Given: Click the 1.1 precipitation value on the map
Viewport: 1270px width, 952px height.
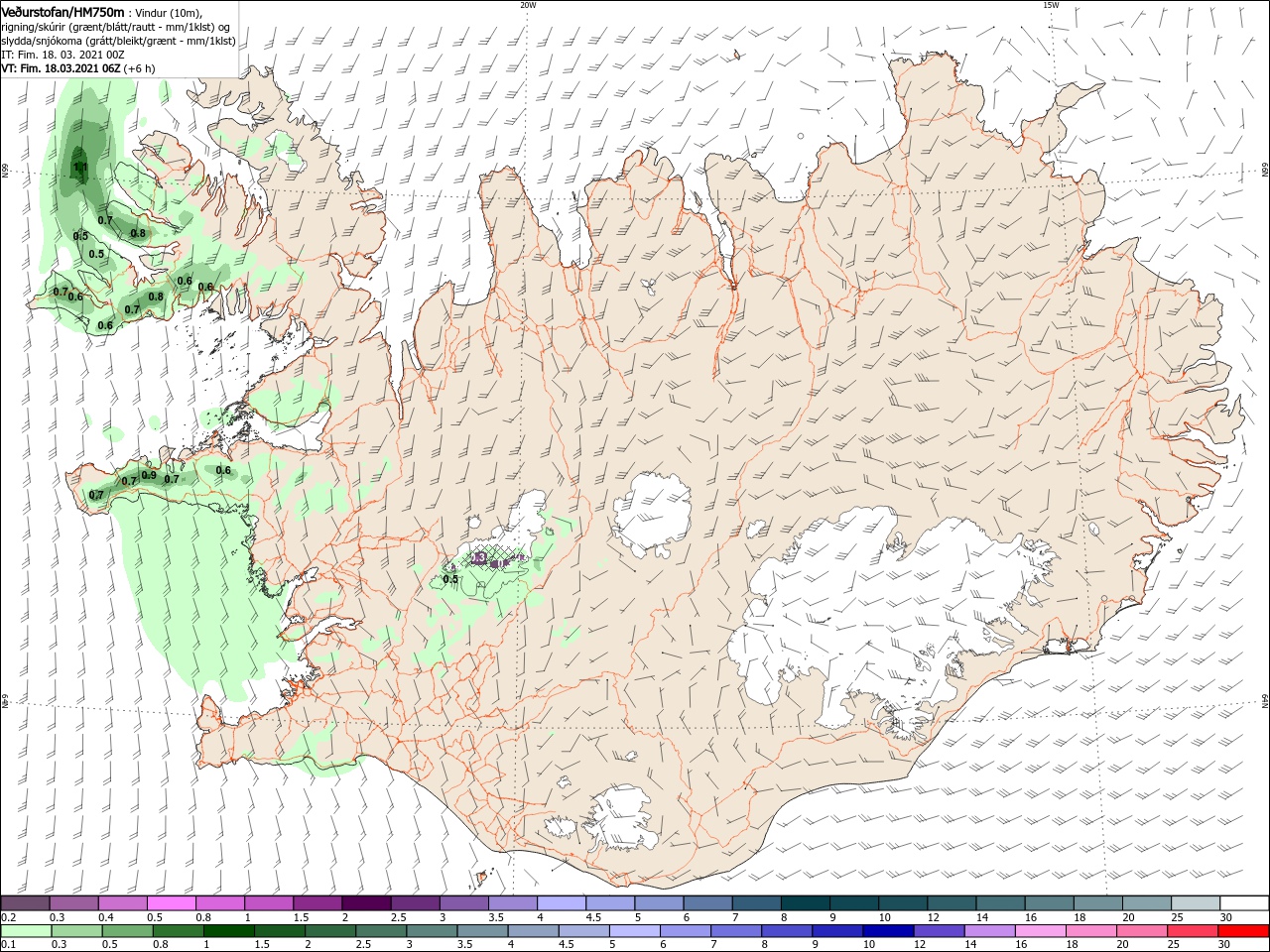Looking at the screenshot, I should [81, 168].
